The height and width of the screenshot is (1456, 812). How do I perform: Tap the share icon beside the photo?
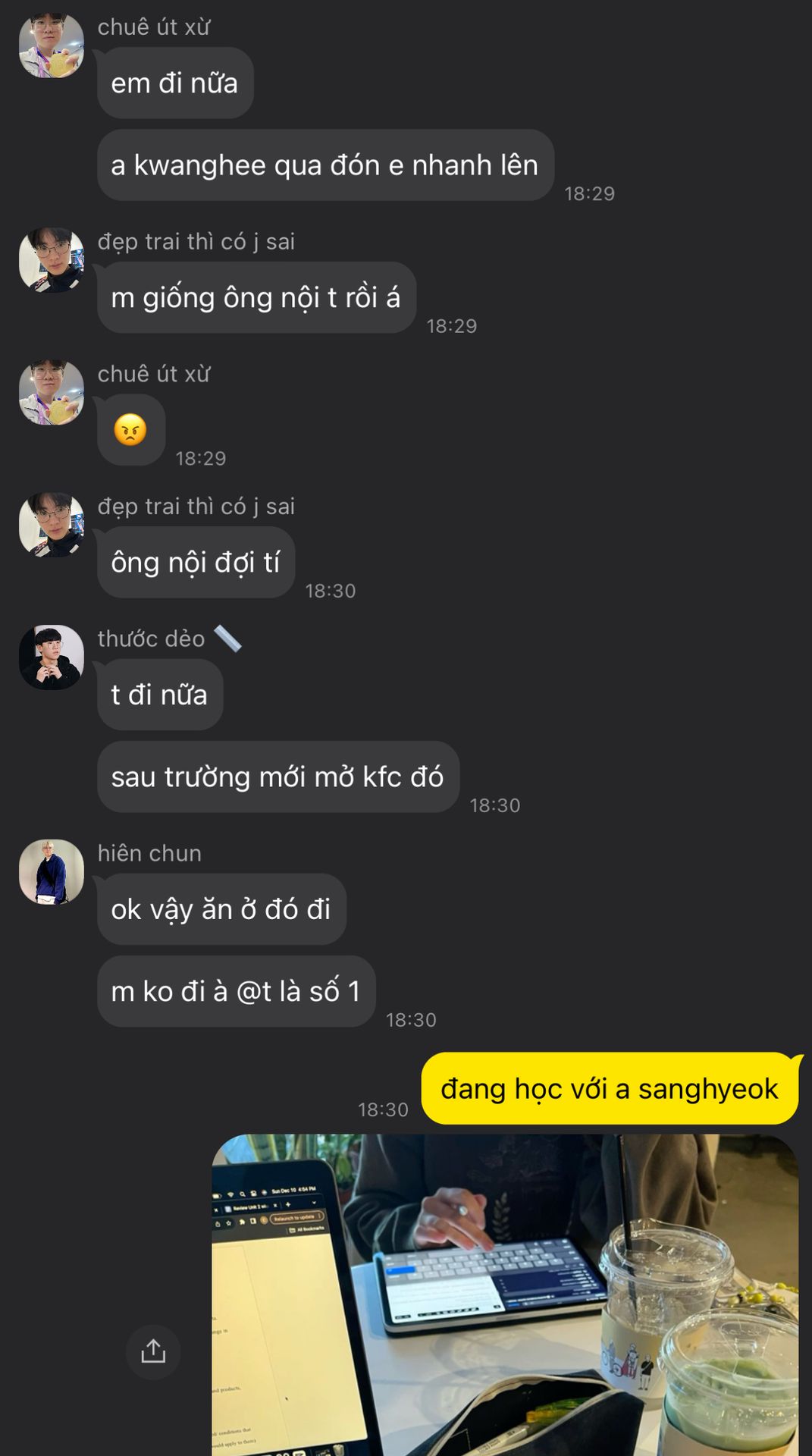(x=153, y=1351)
